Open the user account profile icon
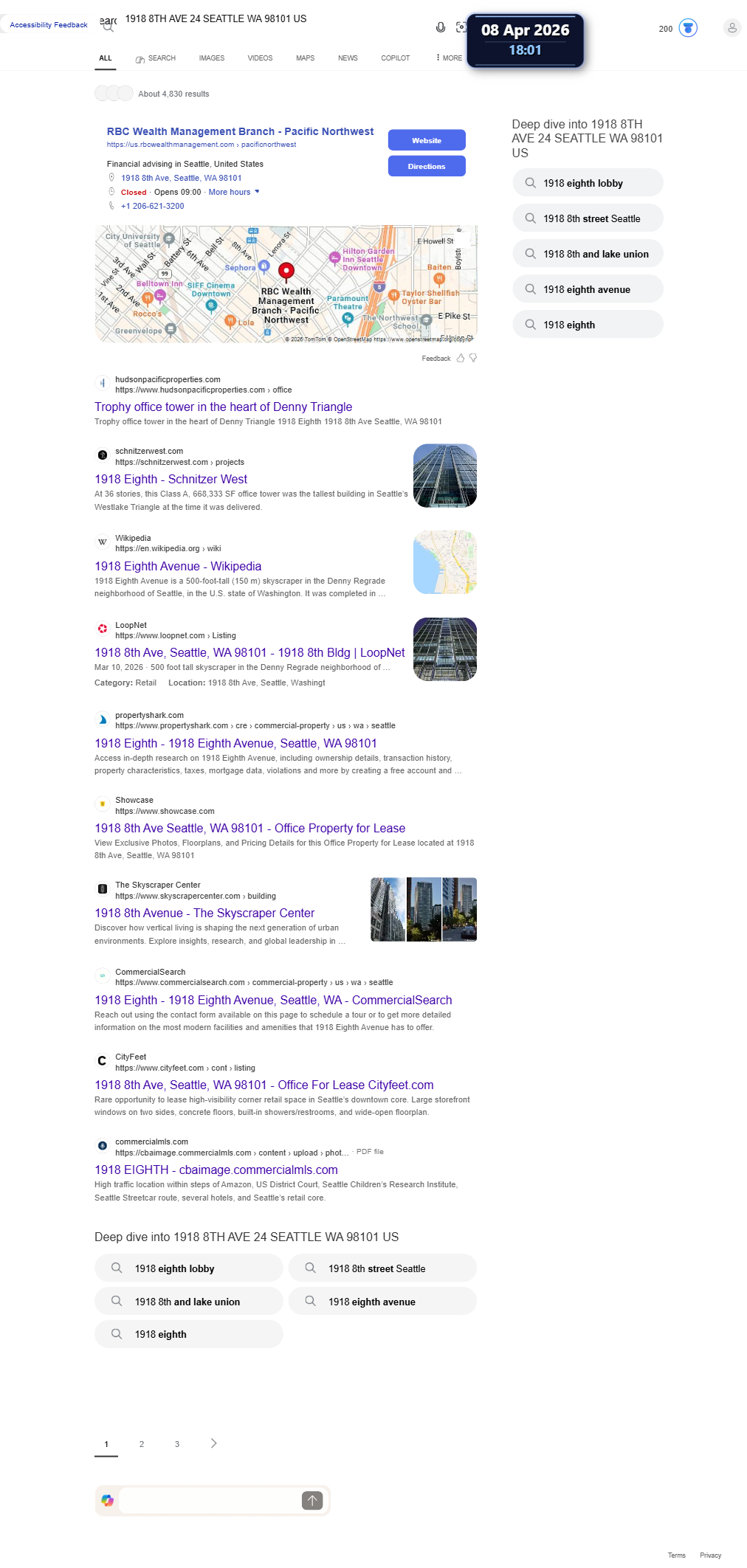This screenshot has width=747, height=1568. [732, 28]
